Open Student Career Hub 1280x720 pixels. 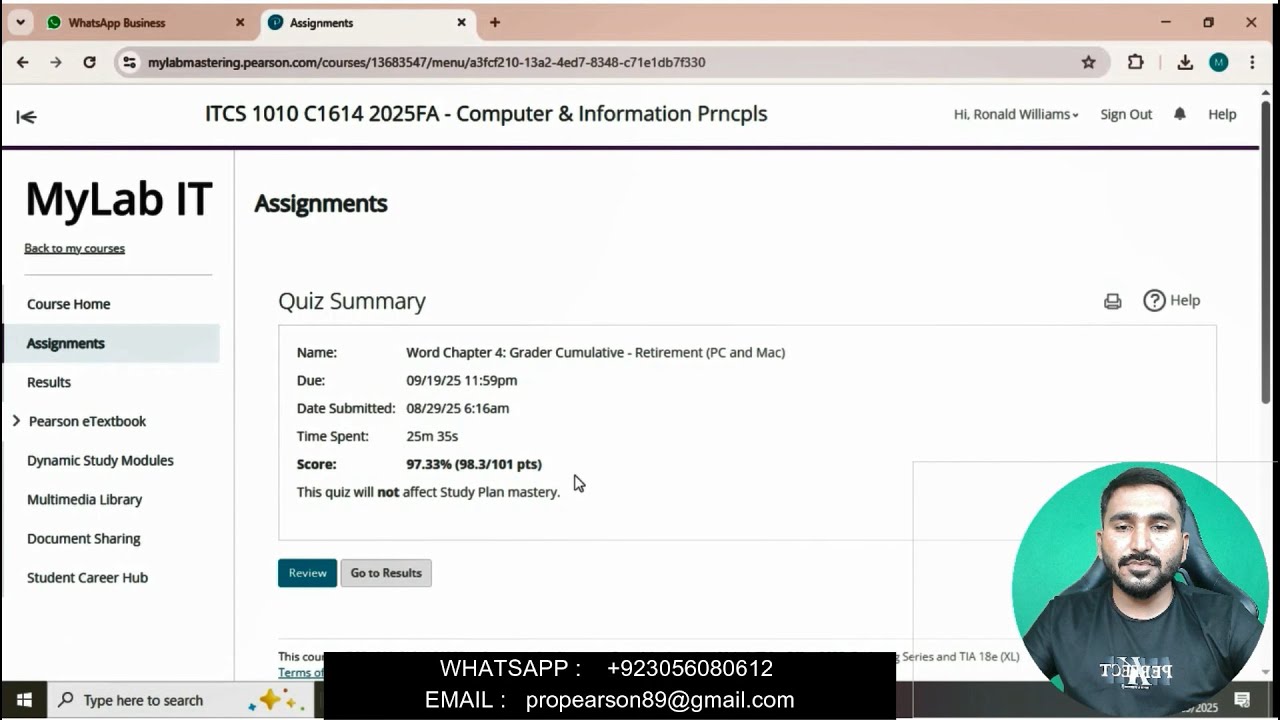[x=87, y=577]
